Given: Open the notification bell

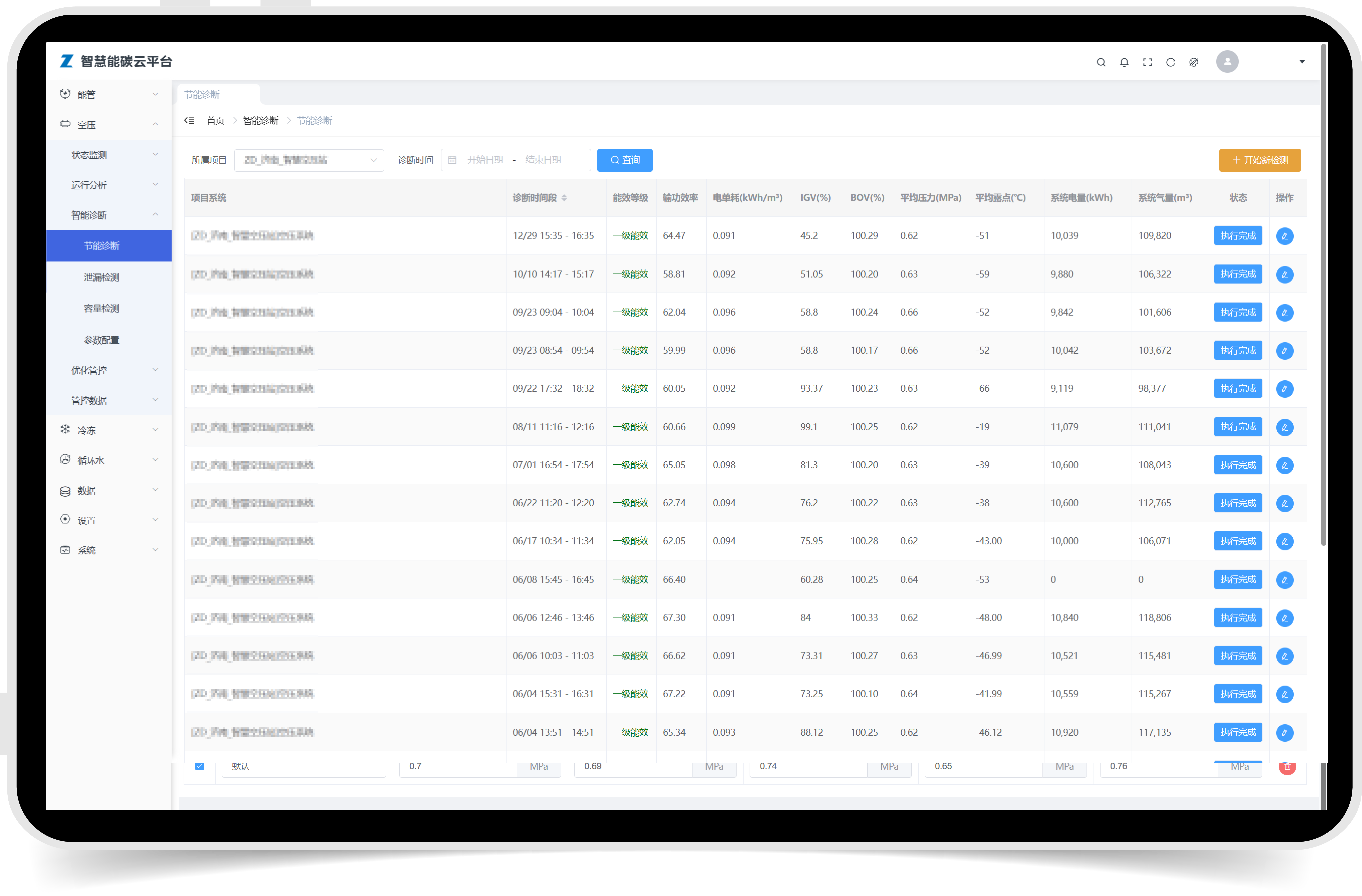Looking at the screenshot, I should [1124, 62].
